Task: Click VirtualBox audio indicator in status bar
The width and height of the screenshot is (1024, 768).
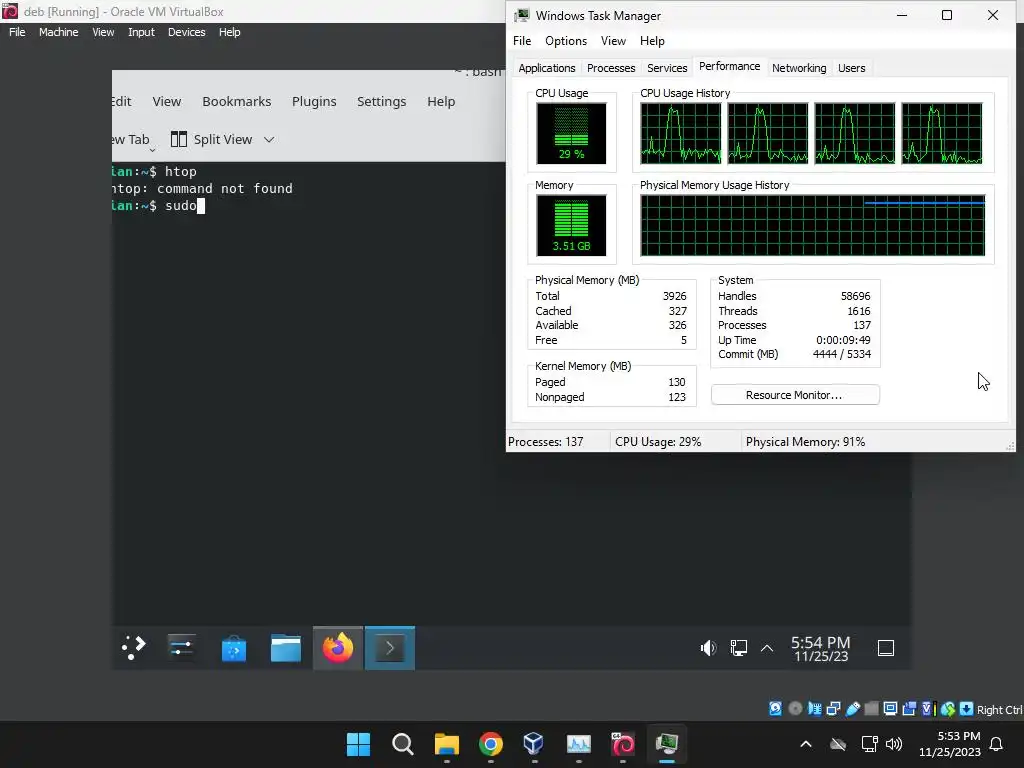Action: (x=814, y=709)
